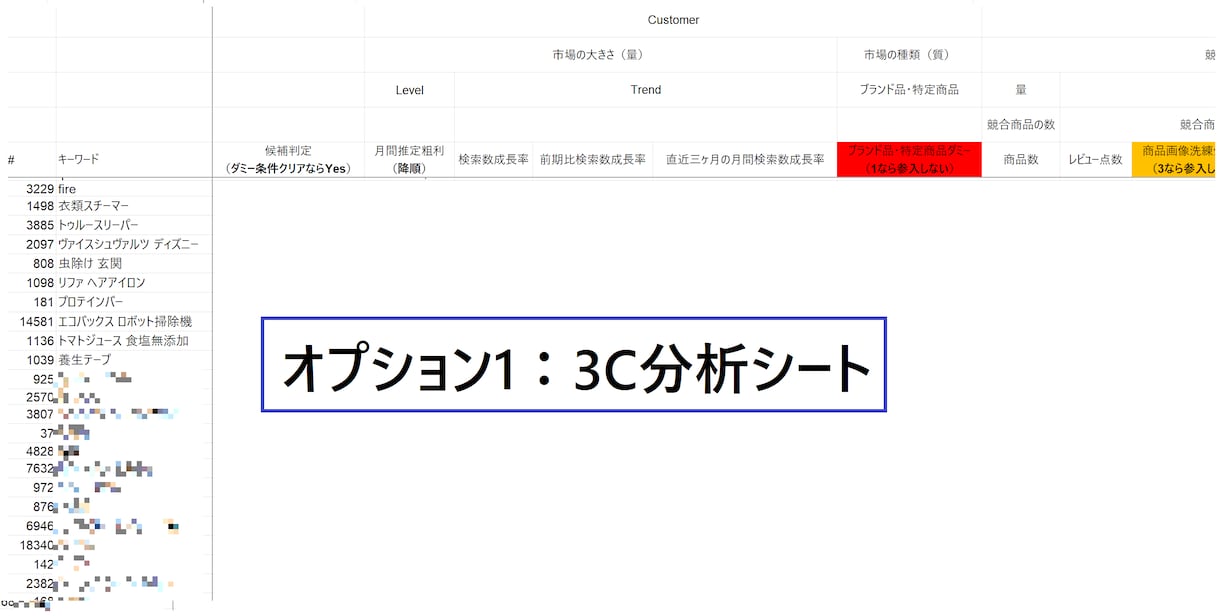
Task: Click the keyword ヴァイスシュヴァルツ ディズニー
Action: (x=134, y=245)
